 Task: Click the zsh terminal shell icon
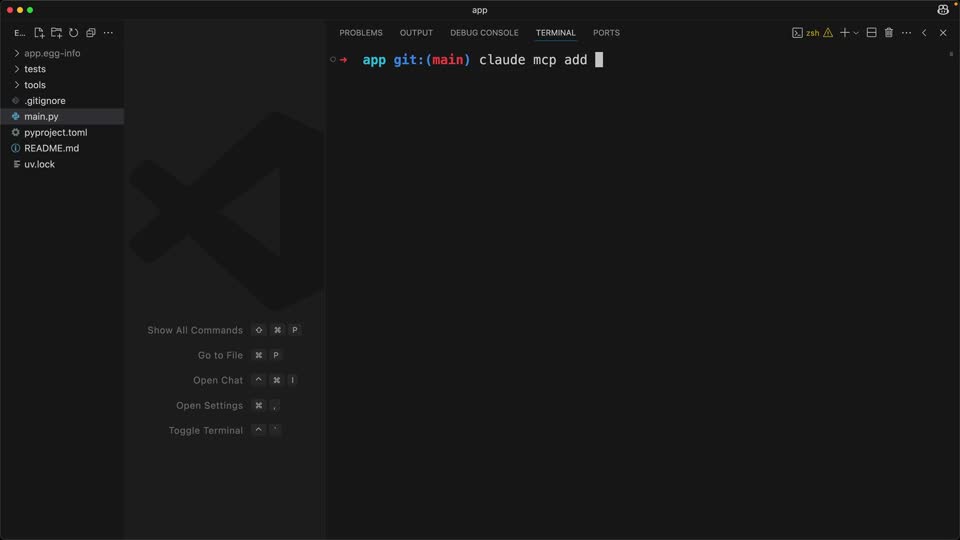(797, 33)
